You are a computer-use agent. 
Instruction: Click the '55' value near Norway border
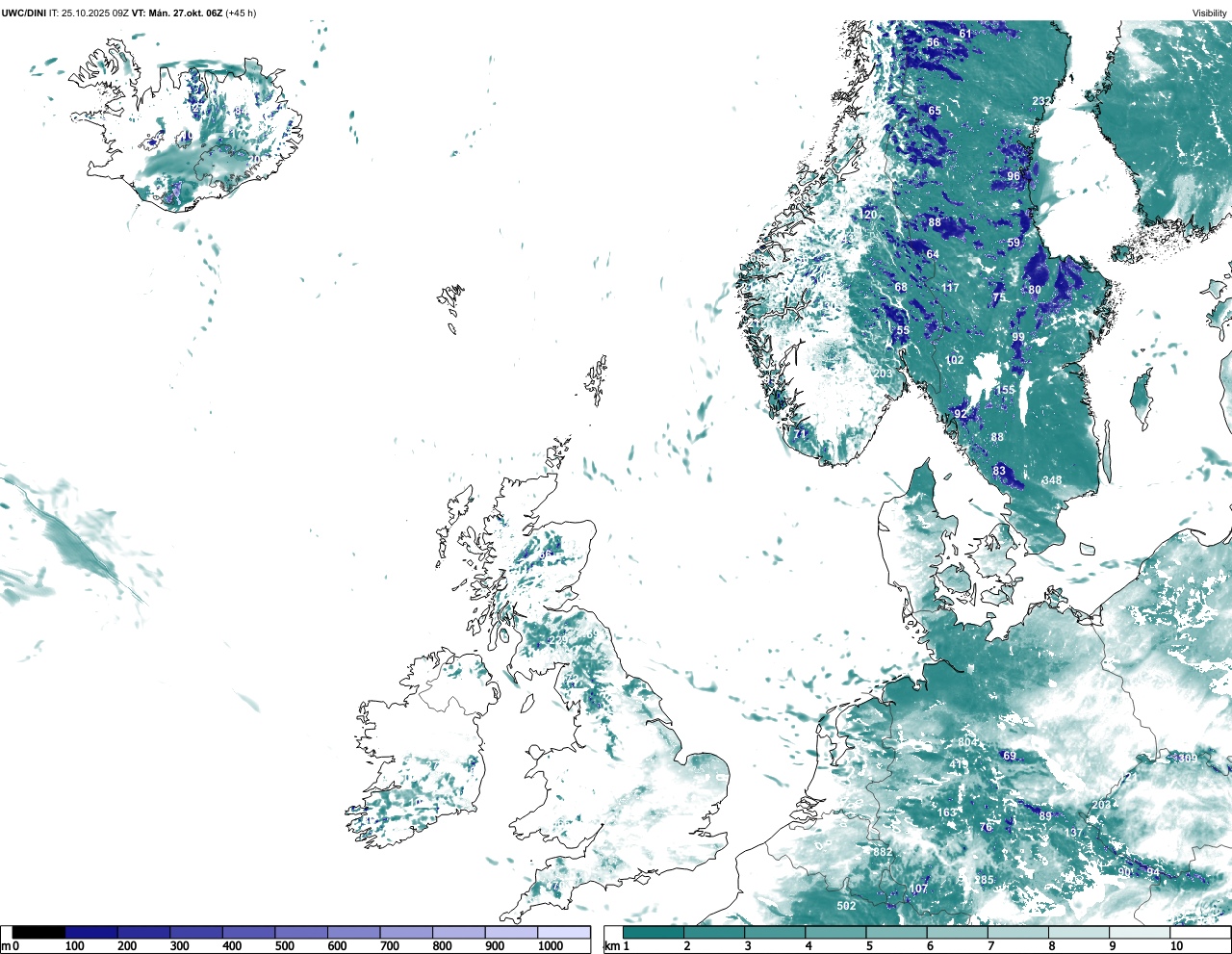coord(903,330)
